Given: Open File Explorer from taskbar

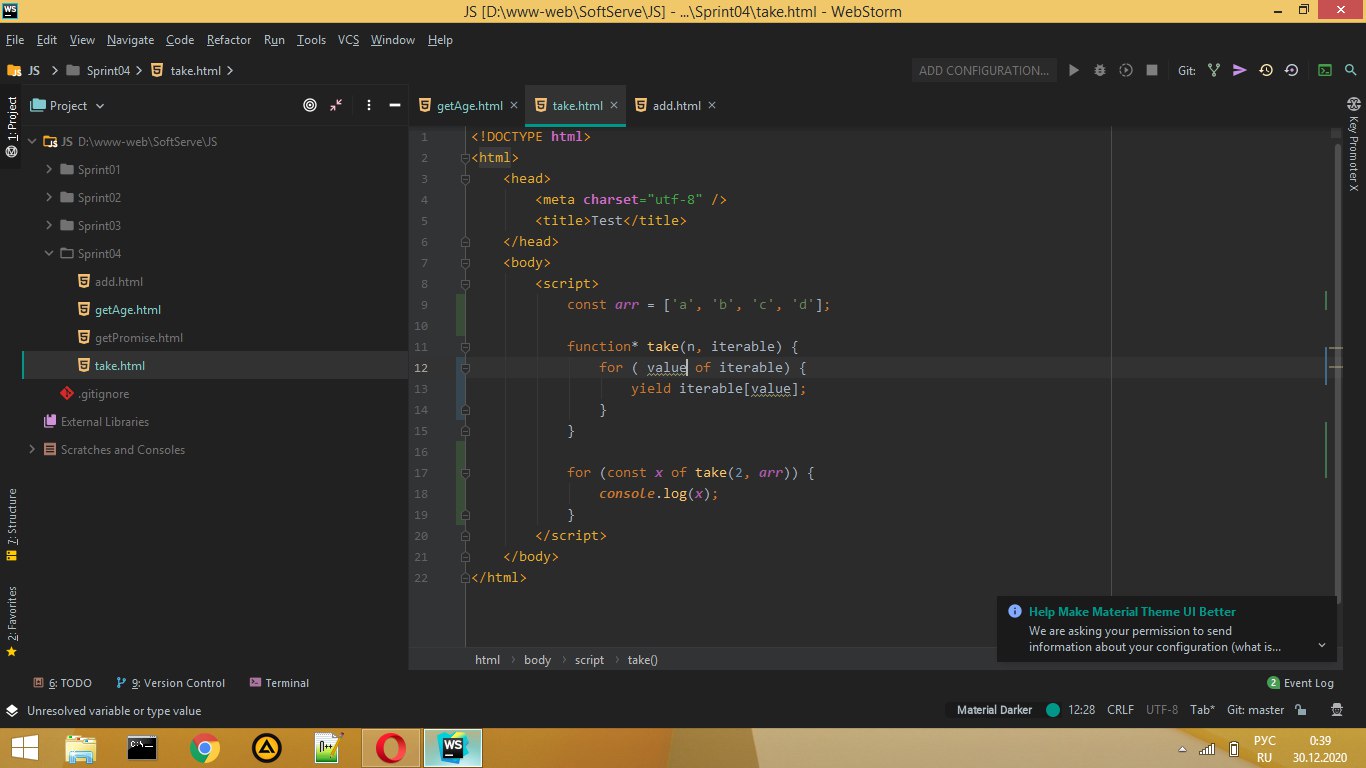Looking at the screenshot, I should [x=81, y=747].
